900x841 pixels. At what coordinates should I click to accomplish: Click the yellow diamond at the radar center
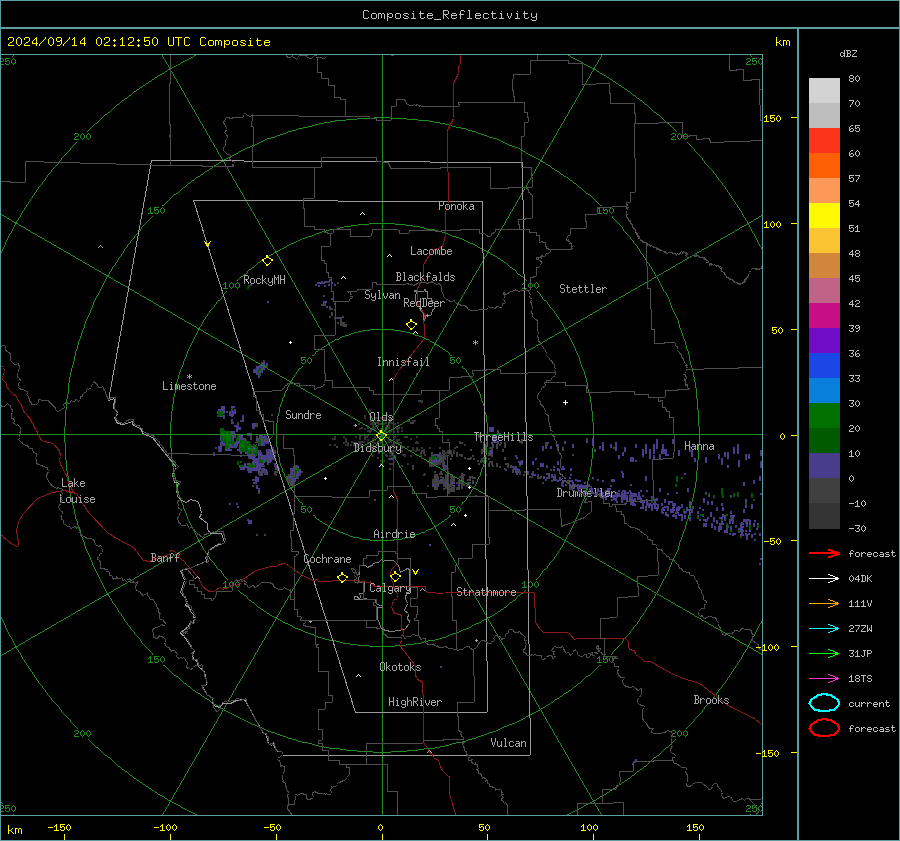(381, 436)
